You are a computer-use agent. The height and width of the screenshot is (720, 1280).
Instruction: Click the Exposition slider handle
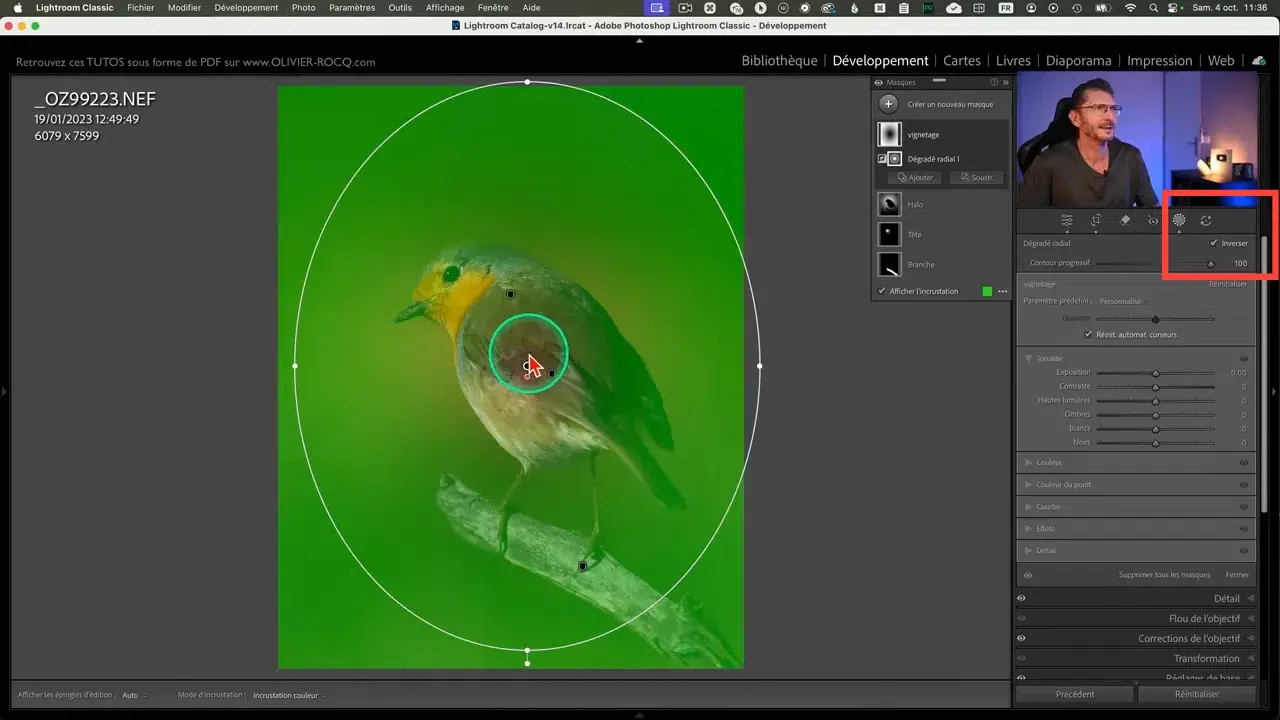1155,373
